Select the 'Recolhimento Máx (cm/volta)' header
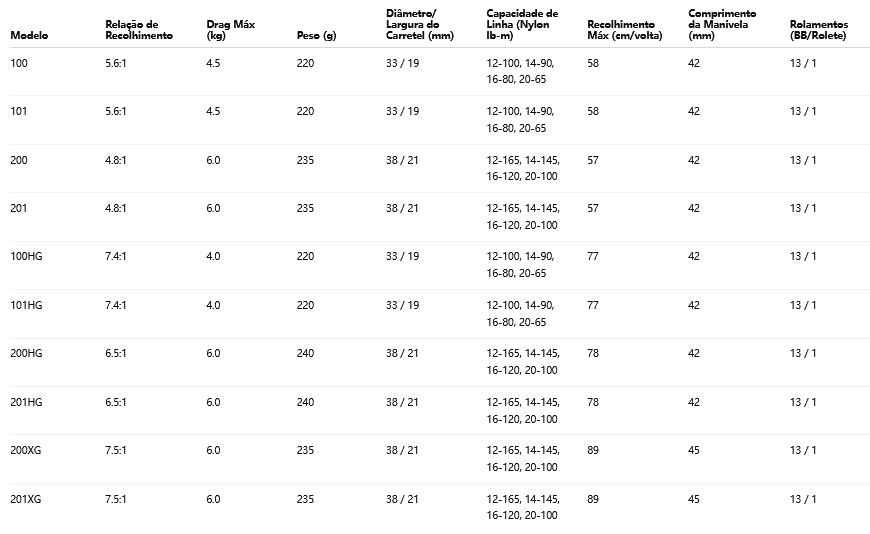The height and width of the screenshot is (534, 870). tap(621, 29)
